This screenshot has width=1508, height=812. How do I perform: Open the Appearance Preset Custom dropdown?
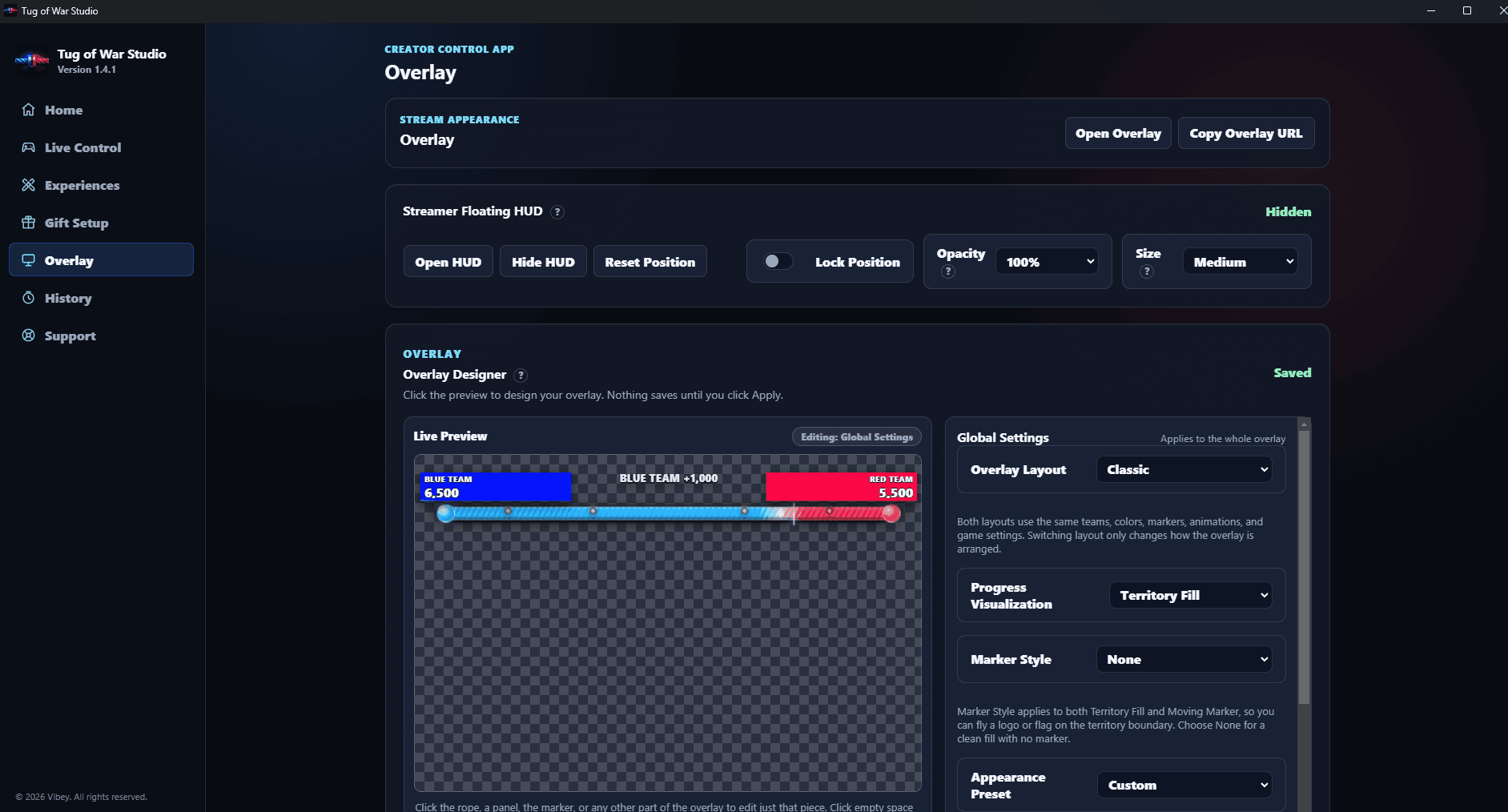[1185, 786]
